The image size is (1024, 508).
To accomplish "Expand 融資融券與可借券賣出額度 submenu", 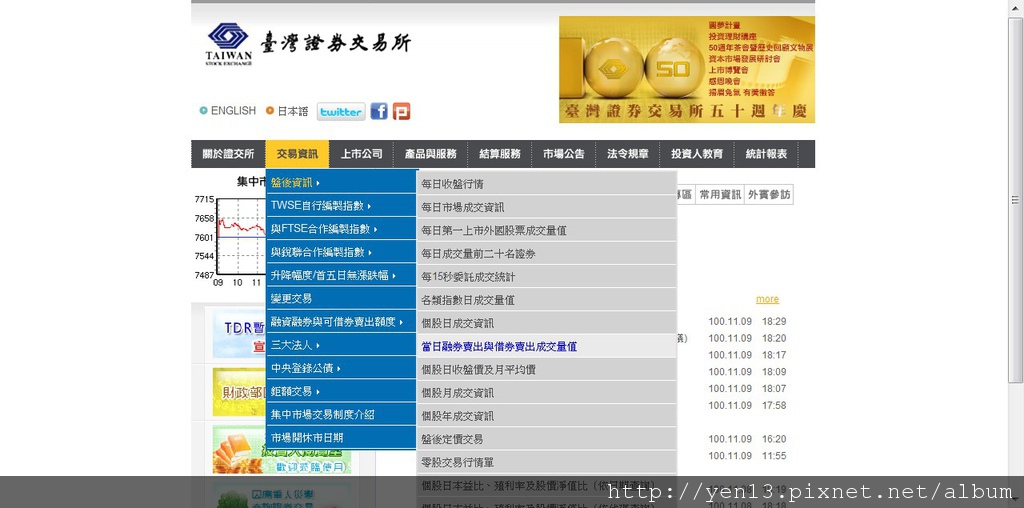I will [341, 322].
